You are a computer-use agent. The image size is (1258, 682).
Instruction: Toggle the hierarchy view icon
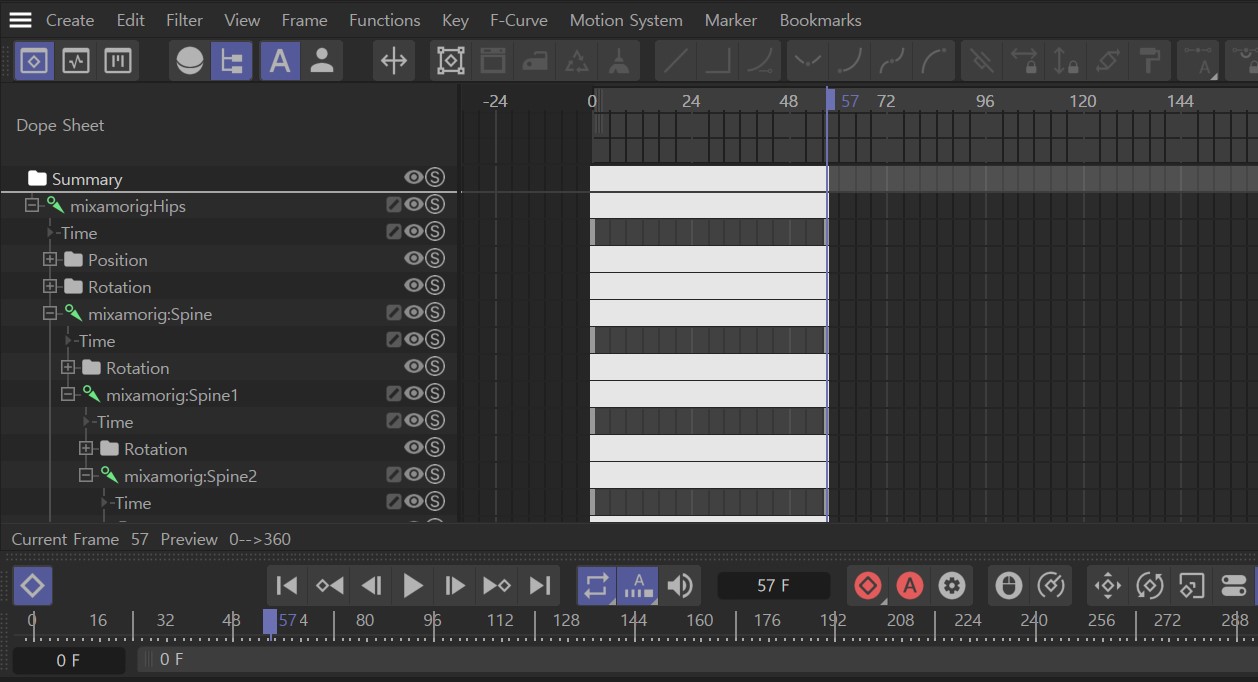231,61
